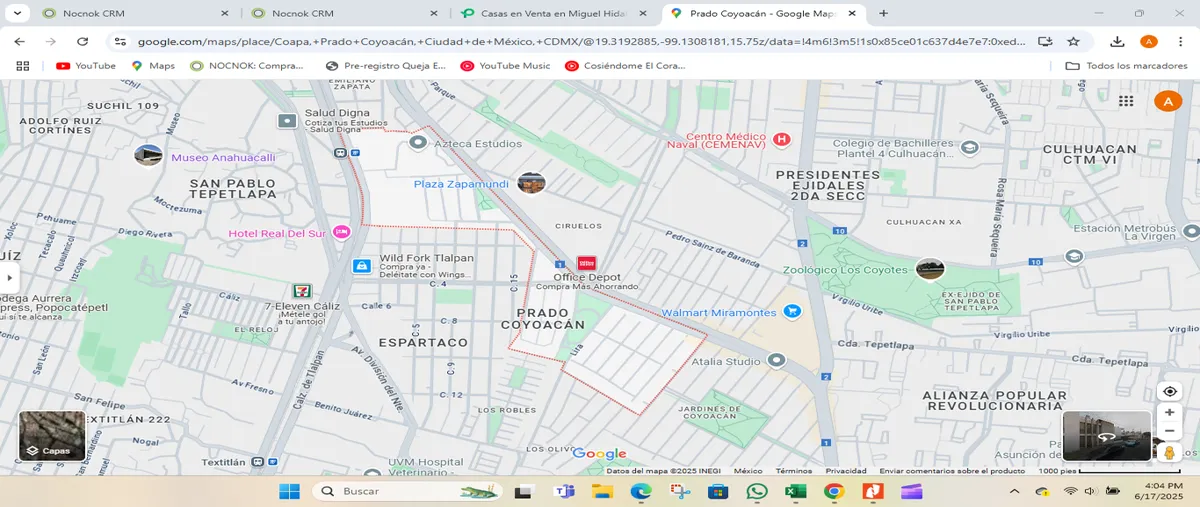Viewport: 1200px width, 507px height.
Task: Open File Explorer from the taskbar
Action: coord(602,491)
